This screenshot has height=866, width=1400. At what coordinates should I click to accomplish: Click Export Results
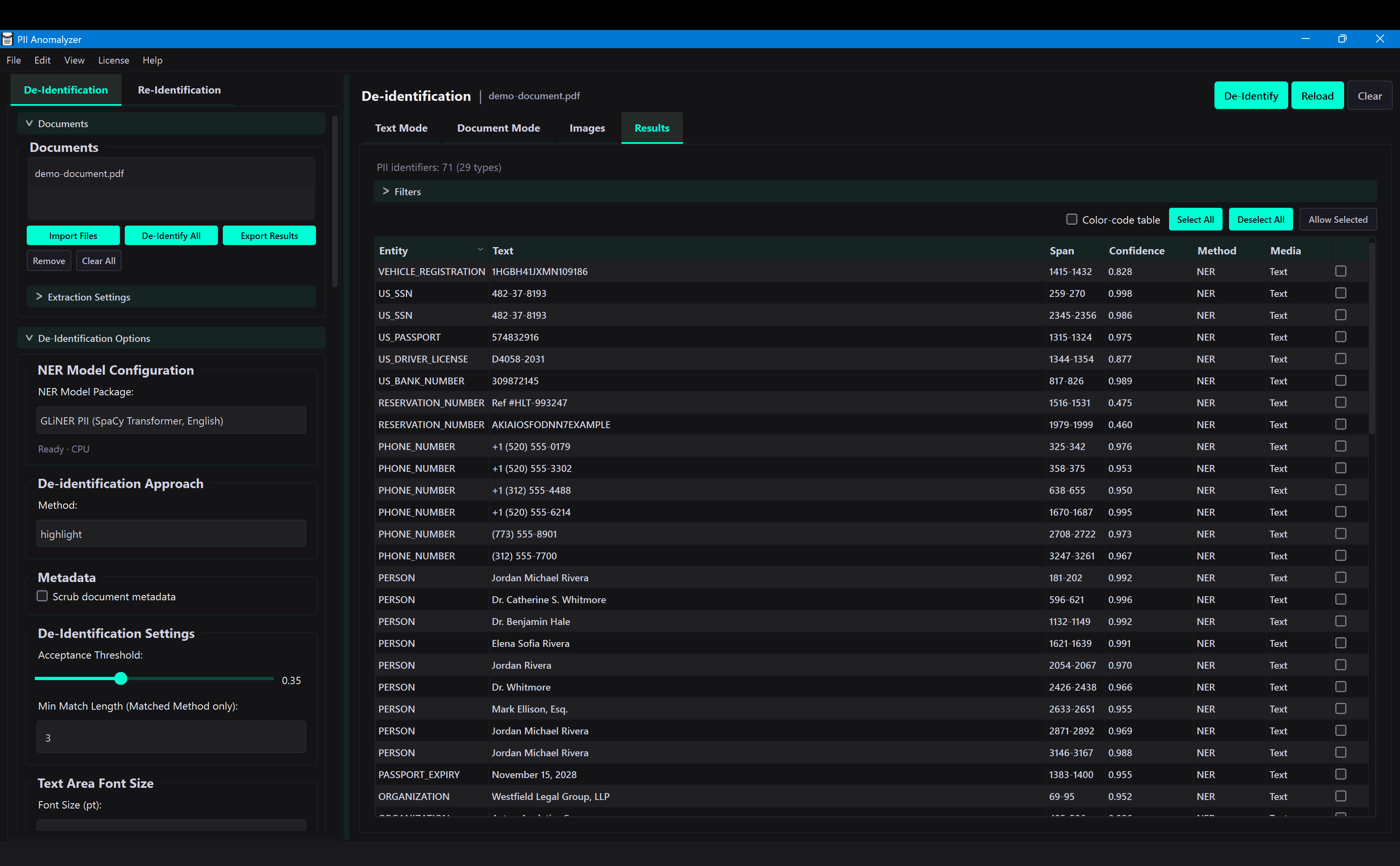(269, 235)
